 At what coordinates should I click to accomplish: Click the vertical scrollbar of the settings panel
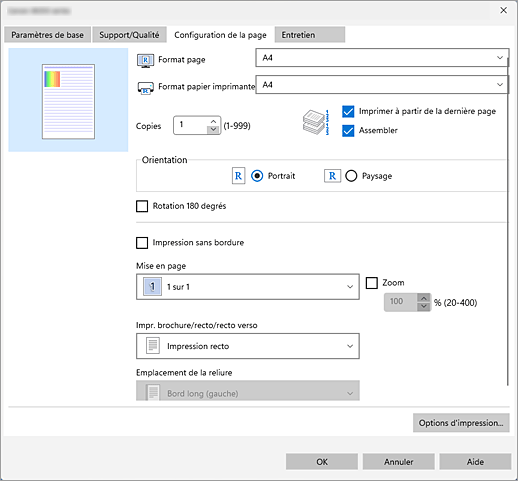508,222
